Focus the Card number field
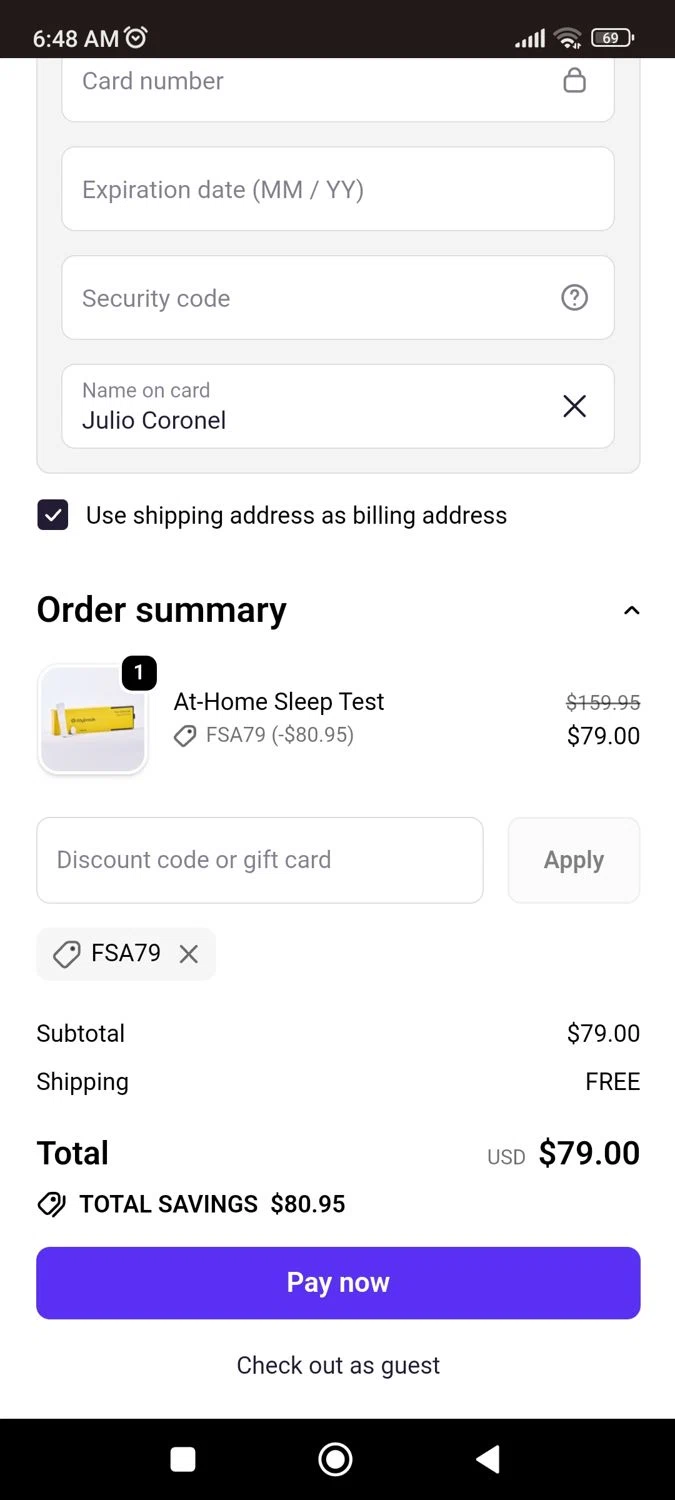Image resolution: width=675 pixels, height=1500 pixels. tap(300, 81)
